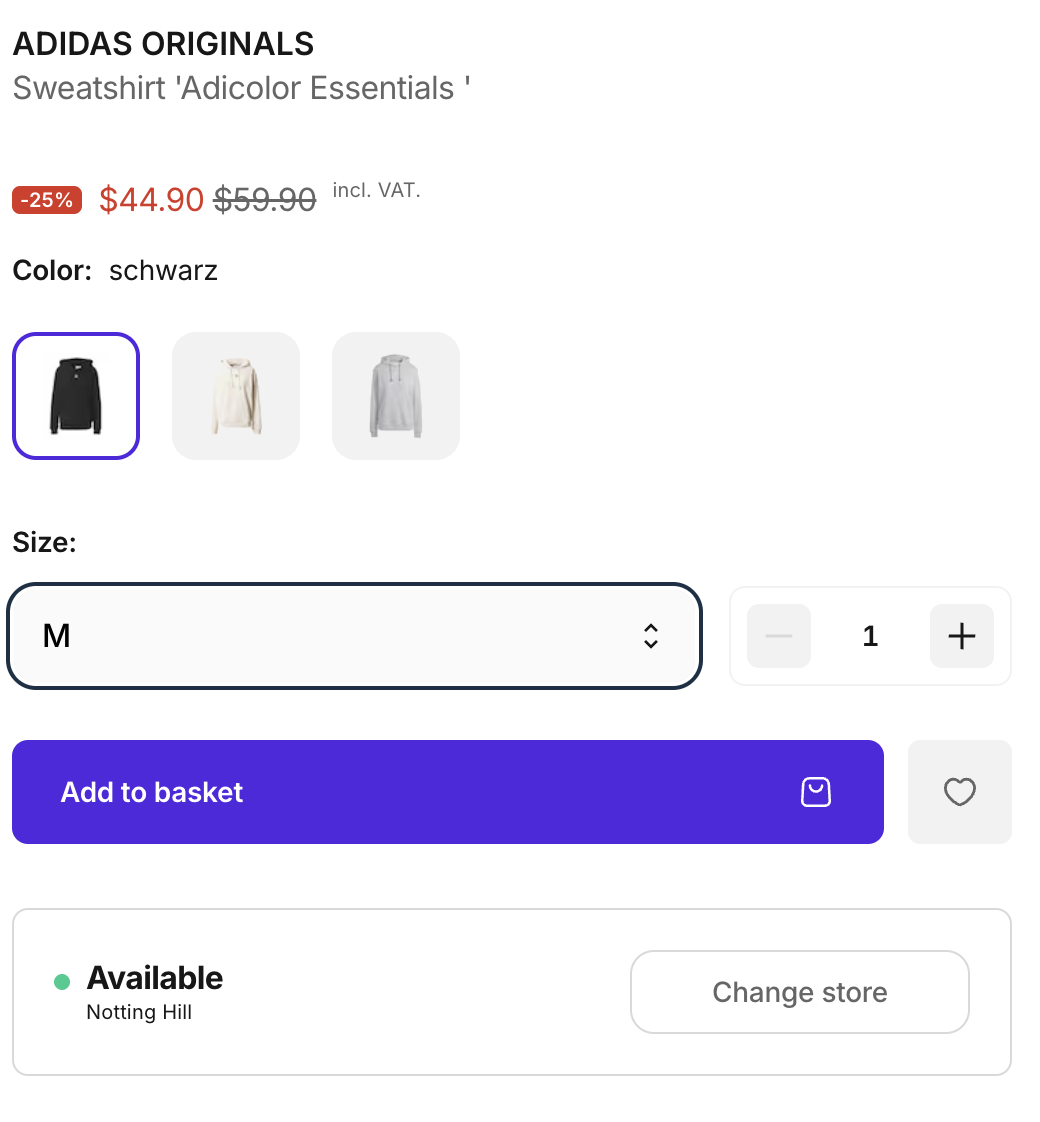Click the green availability status dot
Screen dimensions: 1040x1122
[x=62, y=982]
